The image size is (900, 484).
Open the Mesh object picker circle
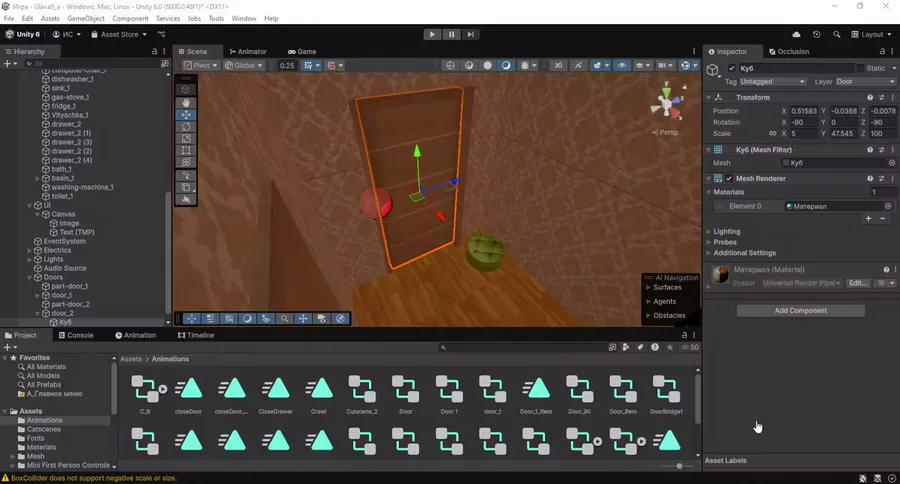(892, 163)
